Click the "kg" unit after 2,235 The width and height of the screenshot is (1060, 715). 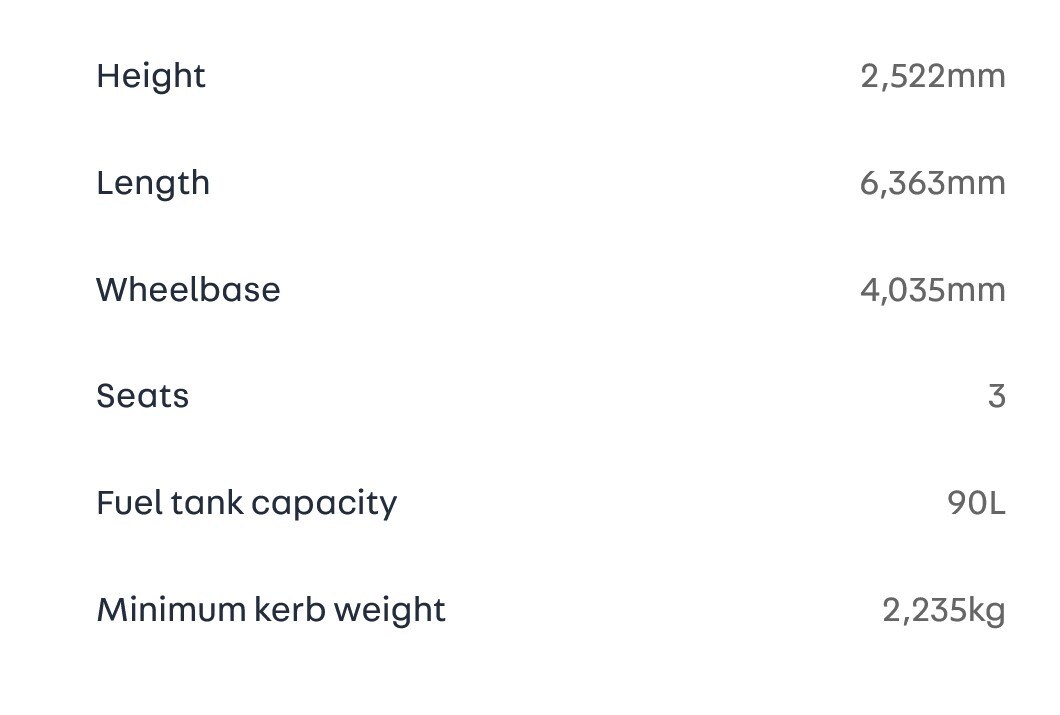tap(985, 610)
